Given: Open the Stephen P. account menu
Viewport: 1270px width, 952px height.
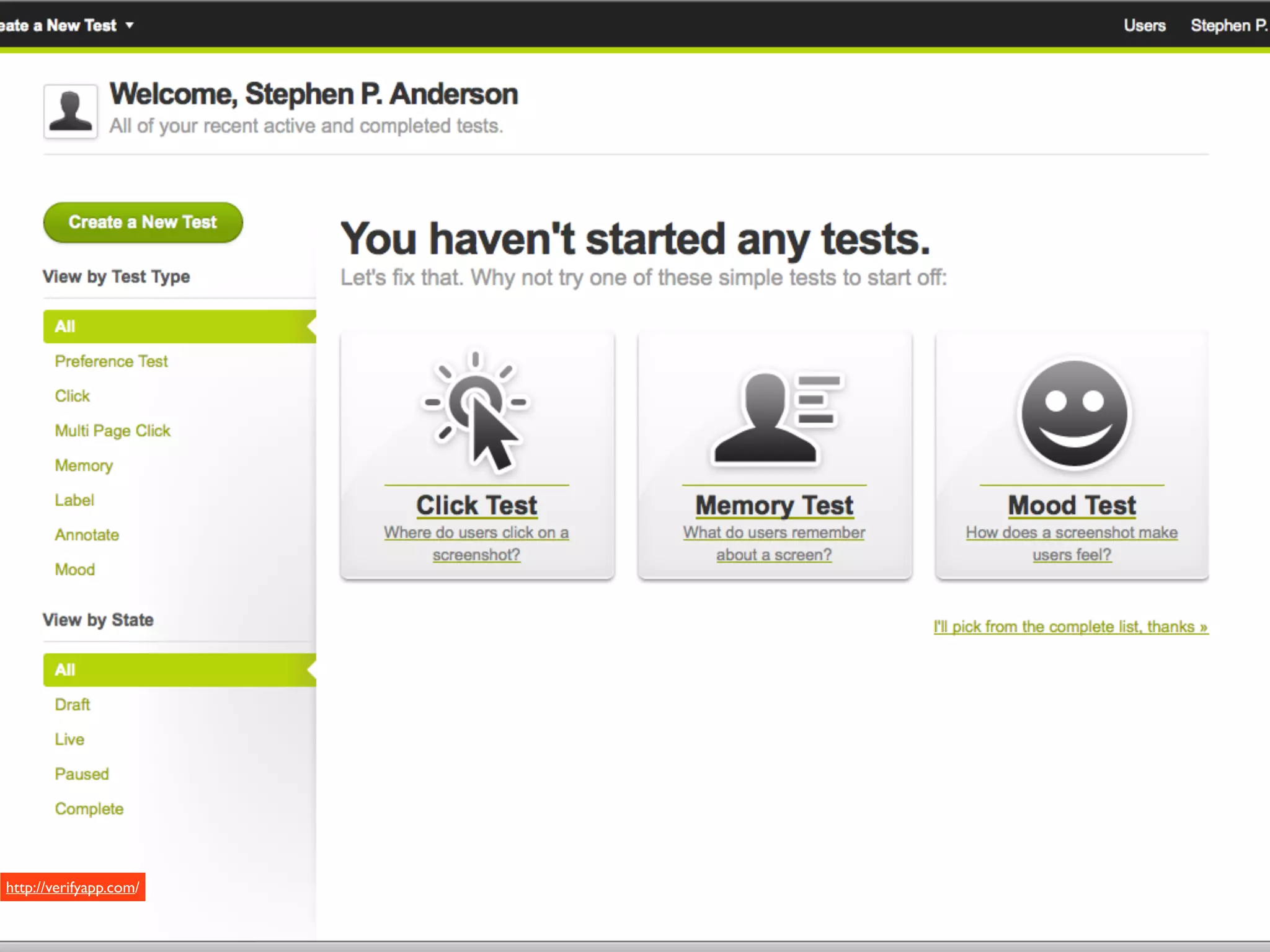Looking at the screenshot, I should point(1228,25).
